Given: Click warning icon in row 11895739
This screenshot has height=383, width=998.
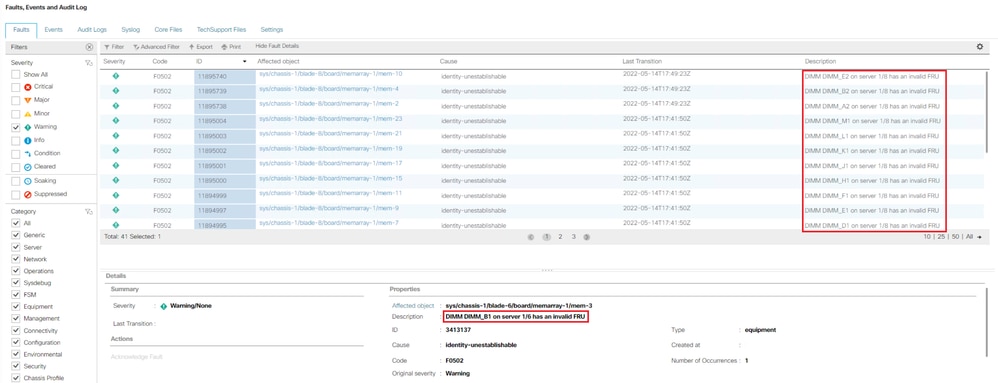Looking at the screenshot, I should (x=116, y=90).
